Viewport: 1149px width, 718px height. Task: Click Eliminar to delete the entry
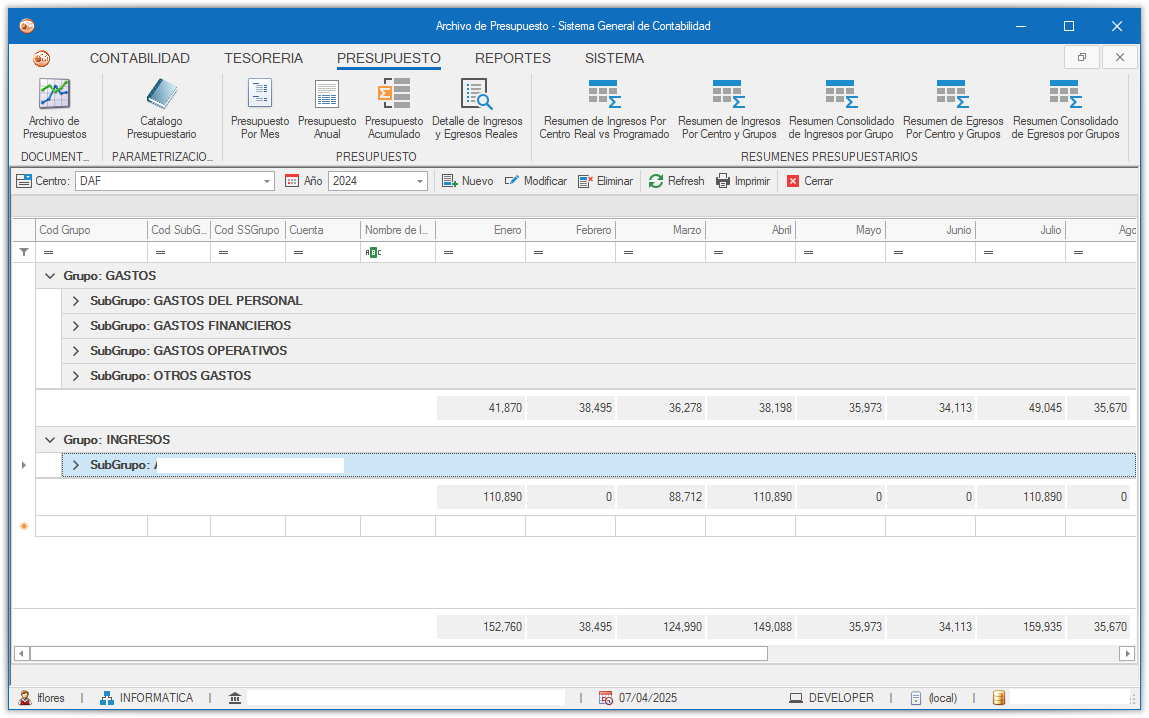click(605, 181)
